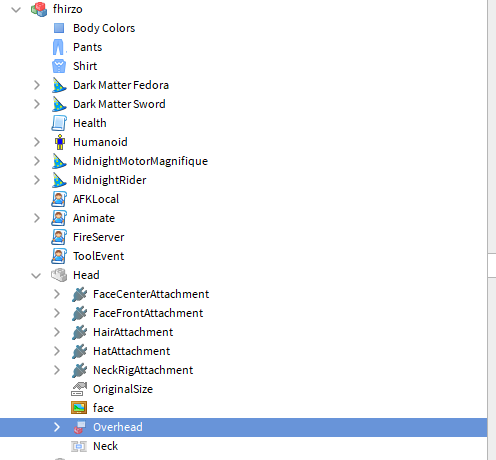Expand the MidnightRider node
The width and height of the screenshot is (496, 460).
[x=37, y=180]
